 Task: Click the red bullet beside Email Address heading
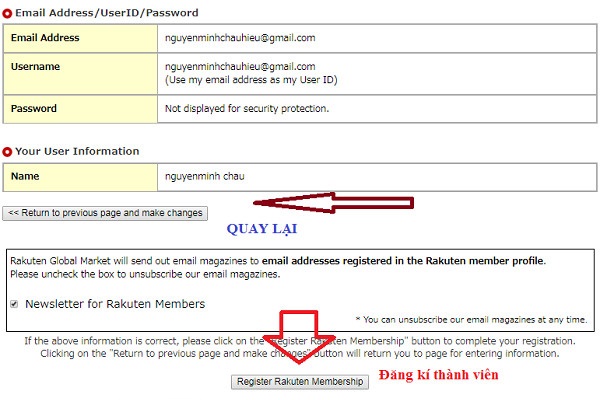coord(7,14)
